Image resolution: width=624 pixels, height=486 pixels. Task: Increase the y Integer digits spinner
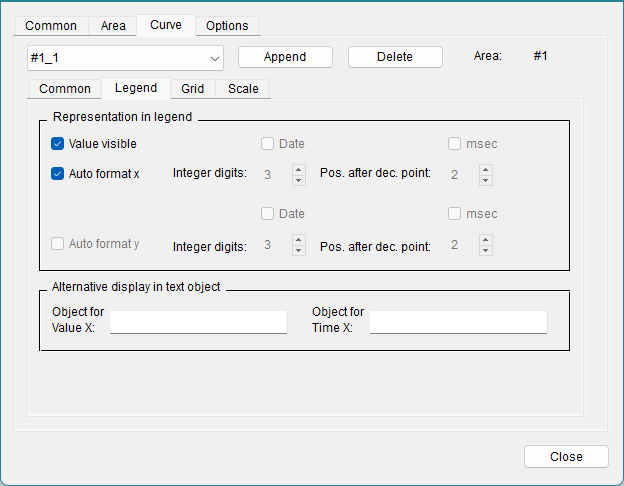298,240
